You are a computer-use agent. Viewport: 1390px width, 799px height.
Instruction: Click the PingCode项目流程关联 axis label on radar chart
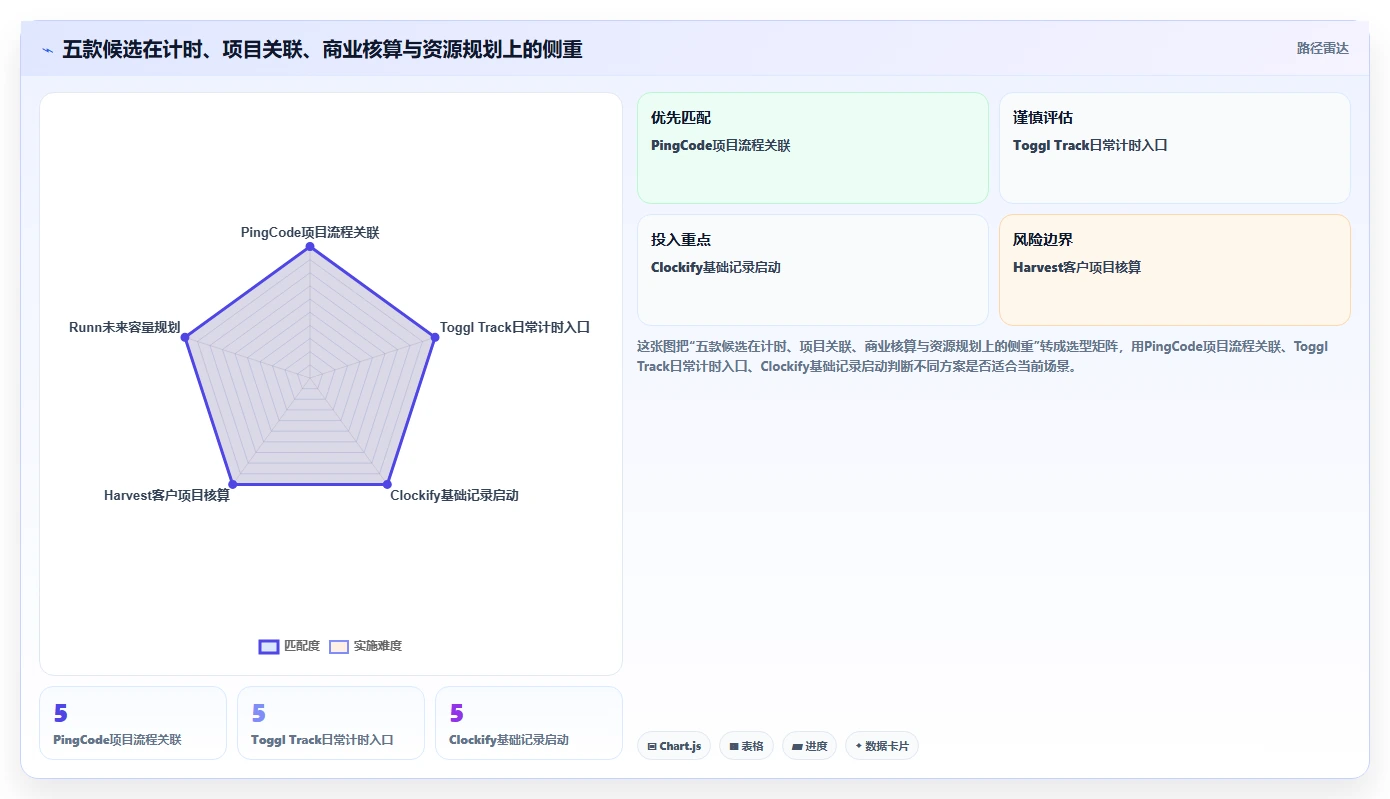[310, 232]
